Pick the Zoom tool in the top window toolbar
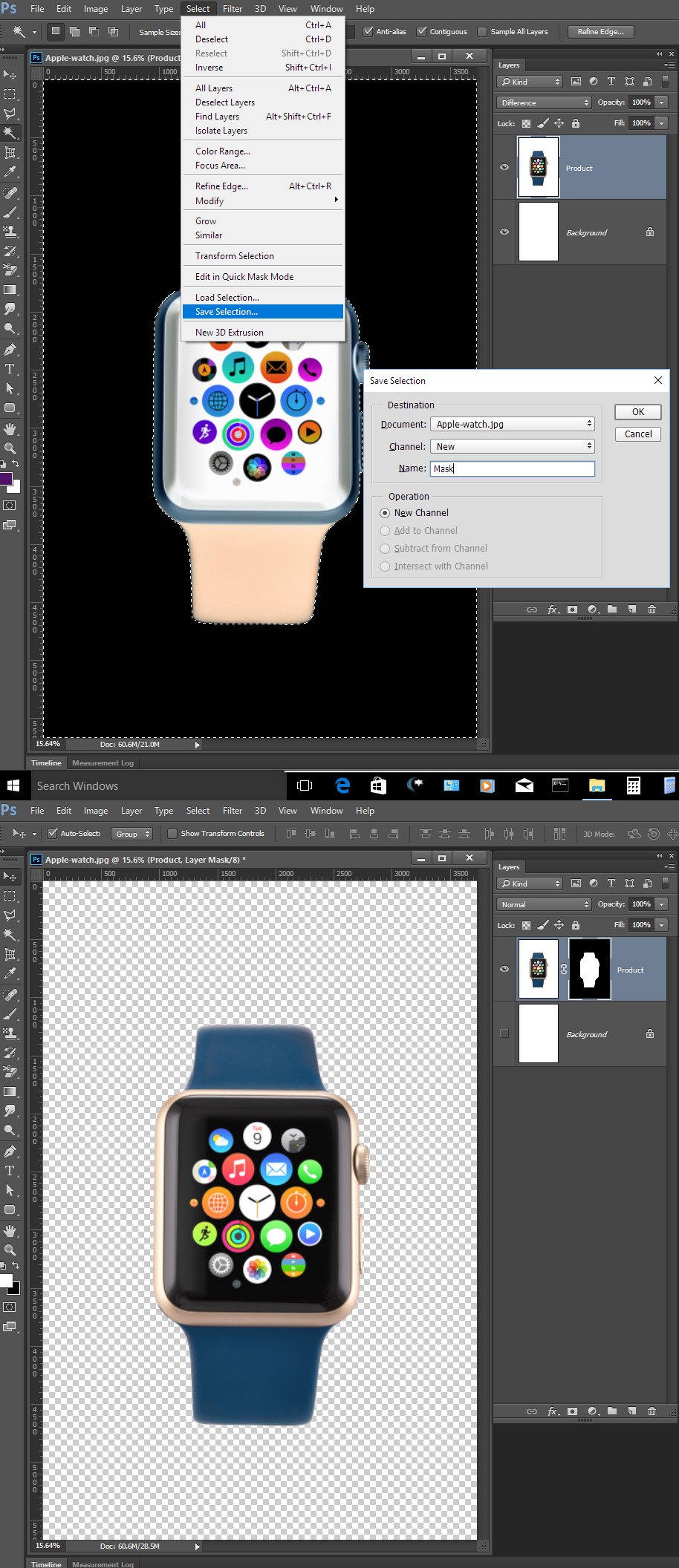Screen dimensions: 679x1568 point(10,448)
